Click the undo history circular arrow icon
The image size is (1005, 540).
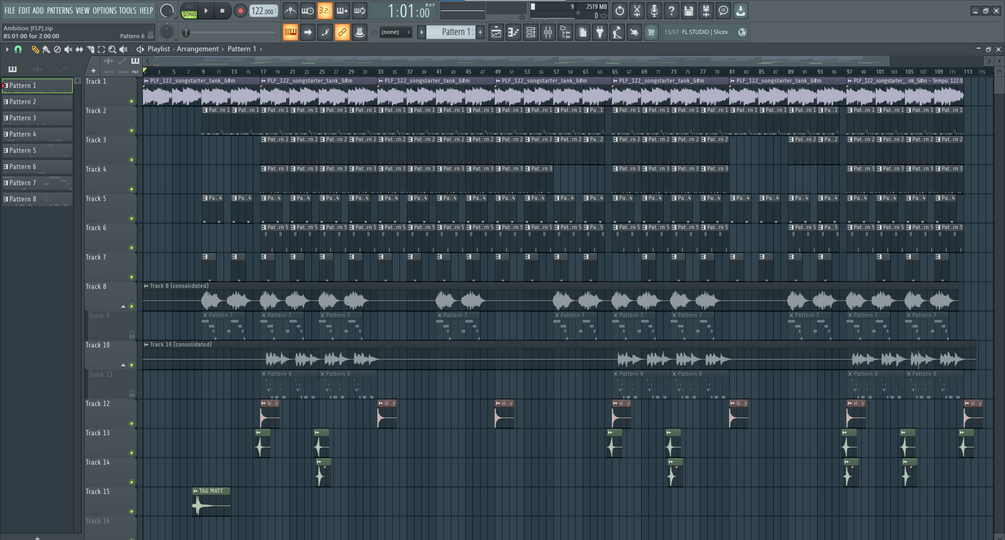click(x=619, y=11)
